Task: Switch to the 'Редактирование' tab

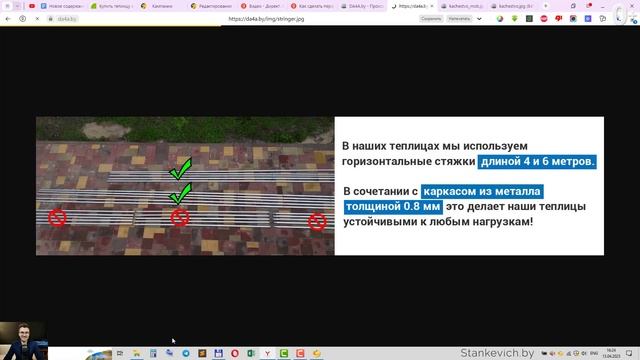Action: point(211,6)
